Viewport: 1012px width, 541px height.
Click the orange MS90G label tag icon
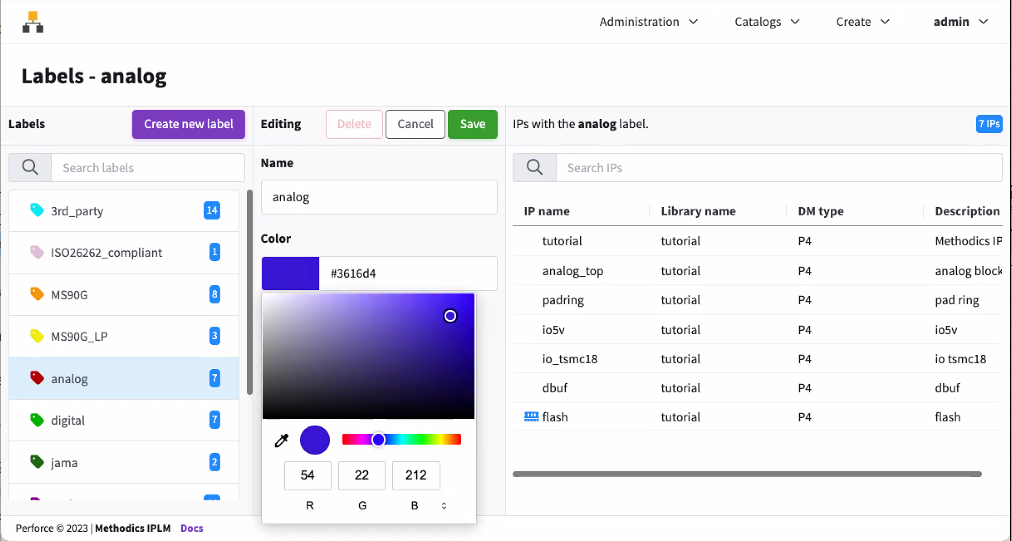pos(37,295)
